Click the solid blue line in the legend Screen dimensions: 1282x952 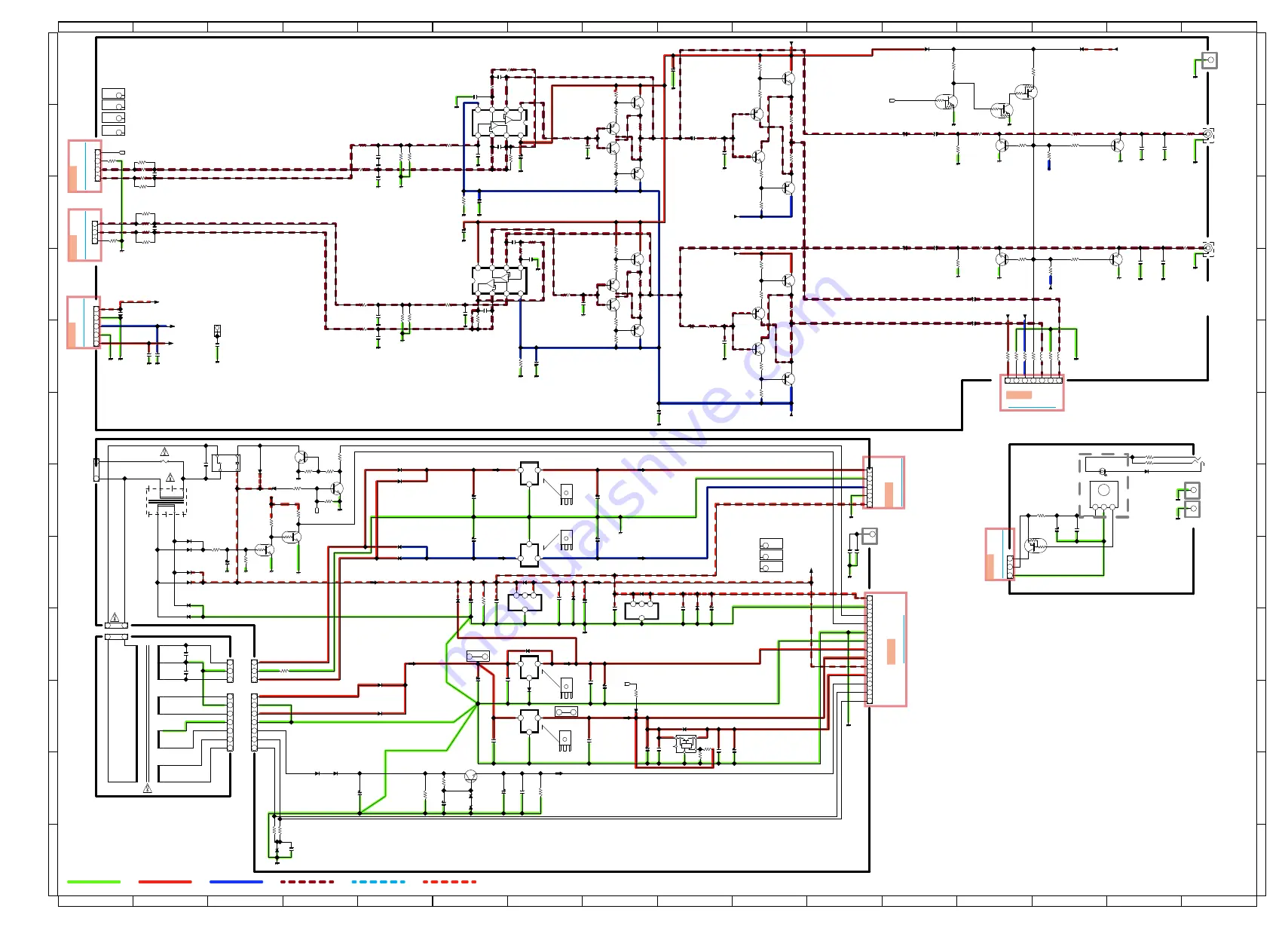(236, 881)
